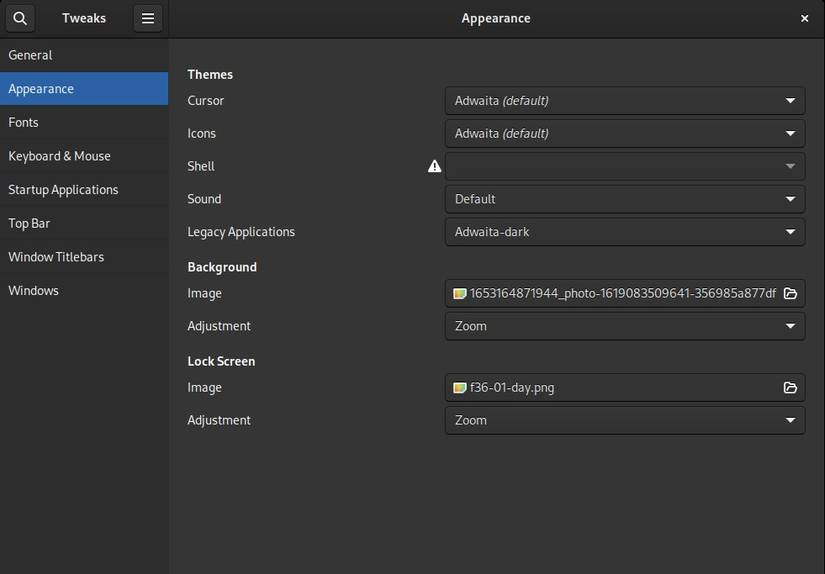
Task: Open the hamburger menu in header
Action: point(148,18)
